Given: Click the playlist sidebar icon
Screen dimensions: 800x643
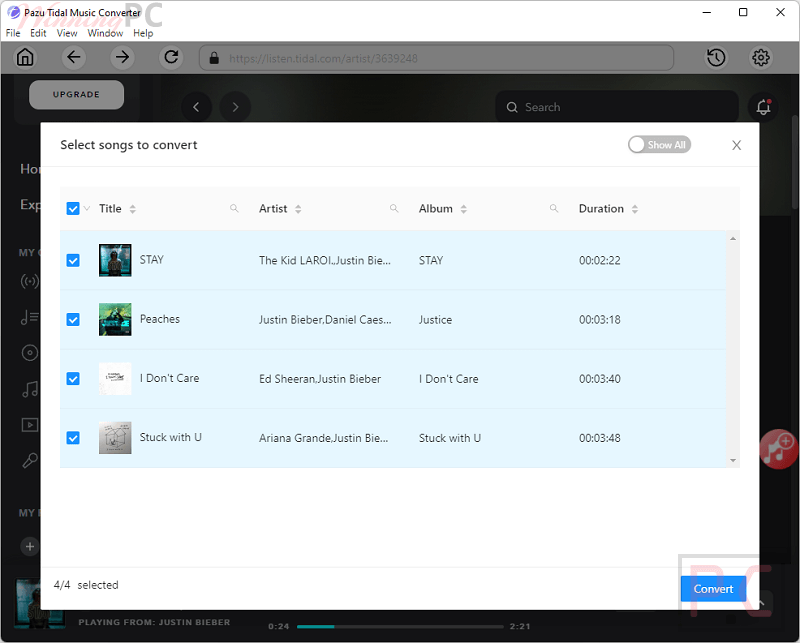Looking at the screenshot, I should coord(30,317).
